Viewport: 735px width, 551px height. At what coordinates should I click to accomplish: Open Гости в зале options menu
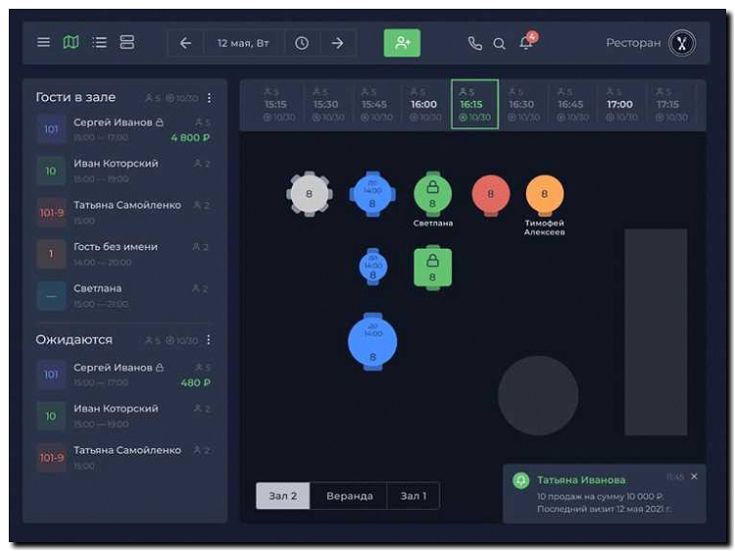pyautogui.click(x=209, y=98)
